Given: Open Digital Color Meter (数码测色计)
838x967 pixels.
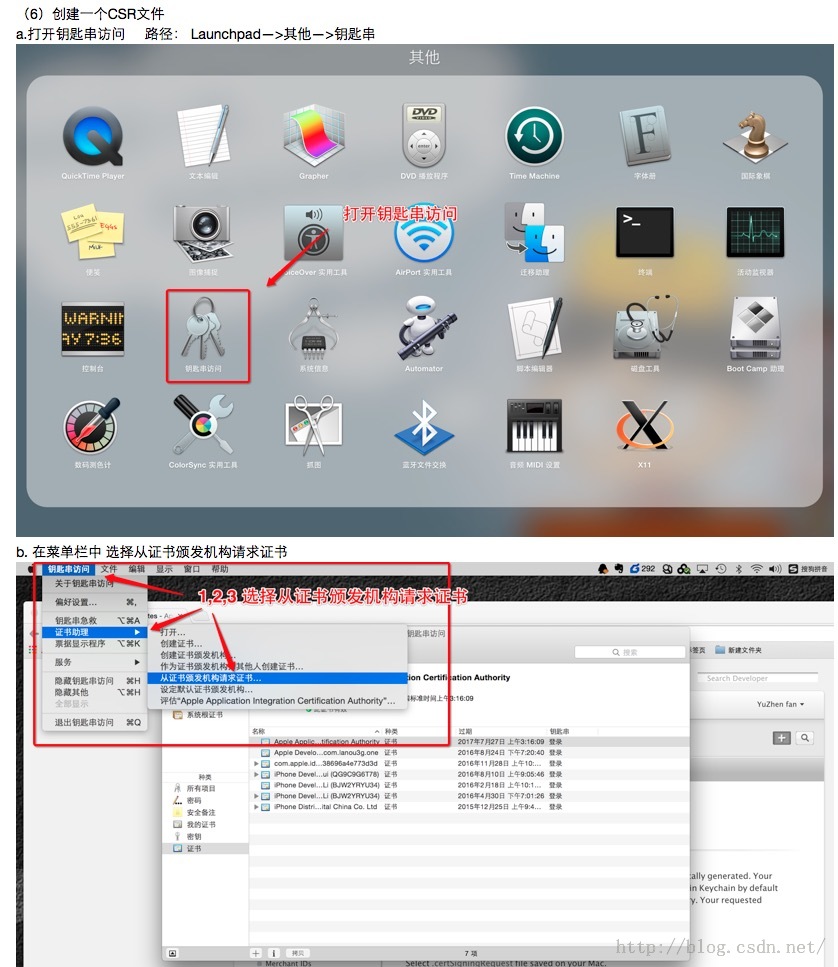Looking at the screenshot, I should click(92, 426).
